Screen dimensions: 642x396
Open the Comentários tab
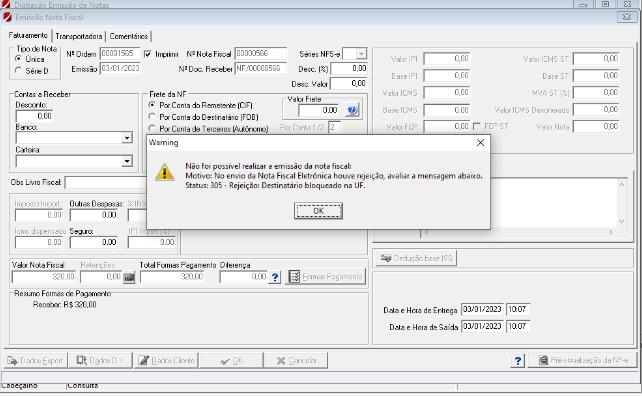click(x=129, y=36)
